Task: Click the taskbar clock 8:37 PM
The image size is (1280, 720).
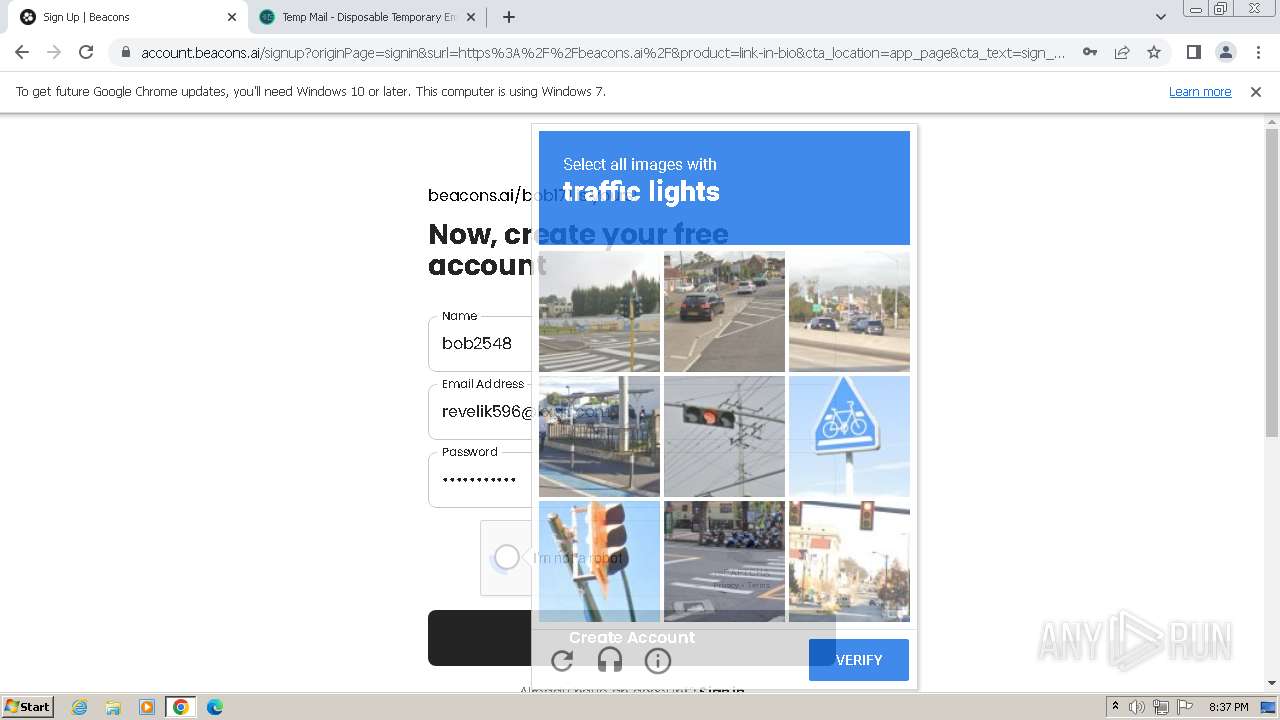Action: (x=1228, y=707)
